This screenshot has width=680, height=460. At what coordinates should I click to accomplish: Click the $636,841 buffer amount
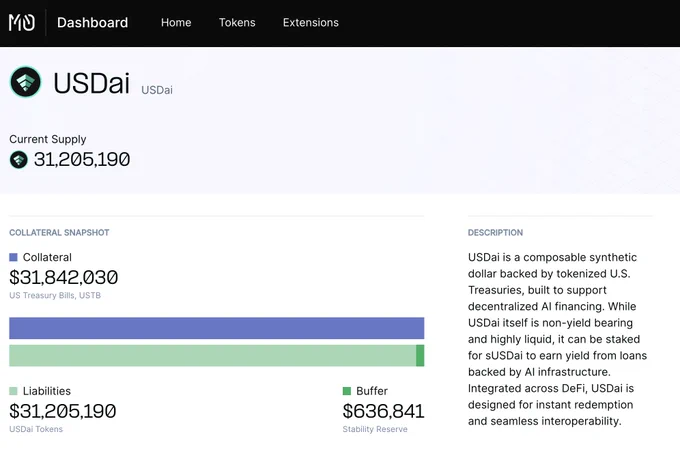point(383,411)
